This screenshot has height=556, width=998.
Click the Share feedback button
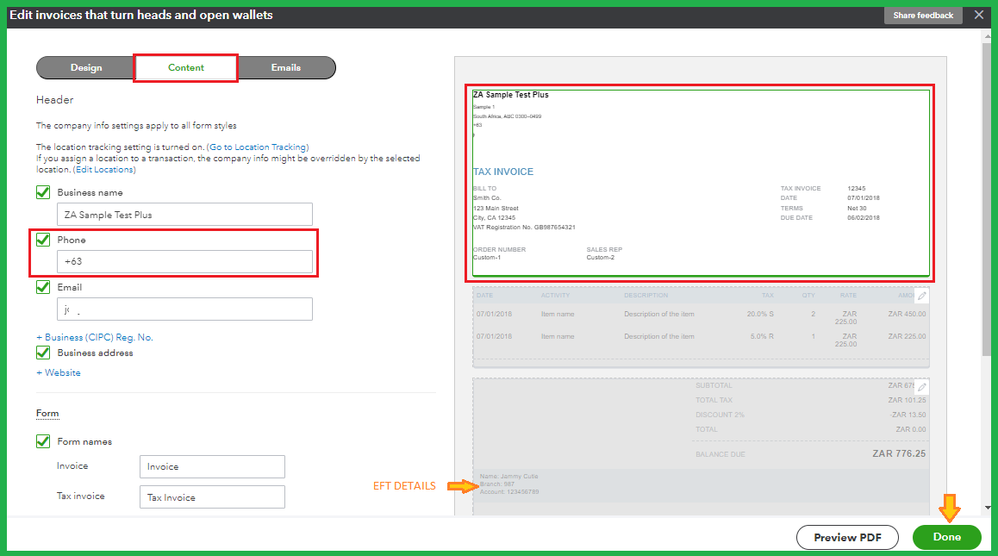923,15
